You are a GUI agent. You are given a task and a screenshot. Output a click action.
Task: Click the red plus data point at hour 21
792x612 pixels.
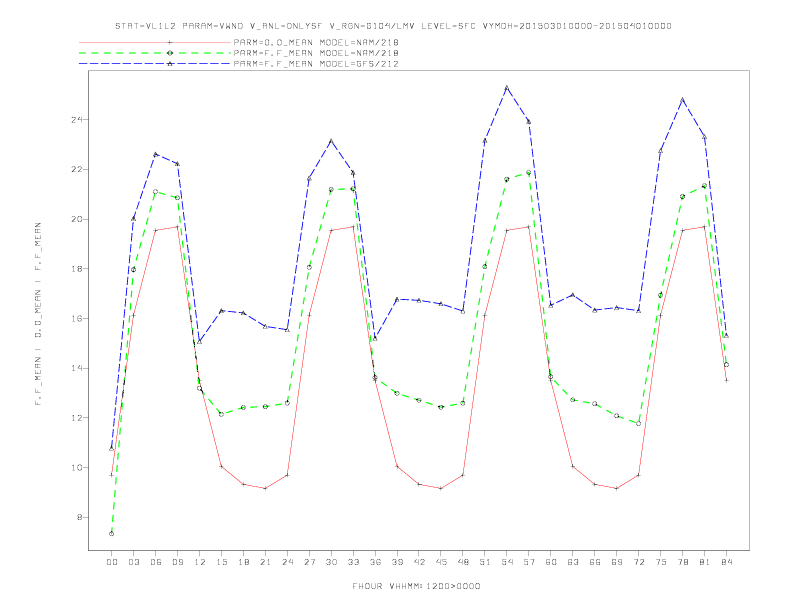265,488
